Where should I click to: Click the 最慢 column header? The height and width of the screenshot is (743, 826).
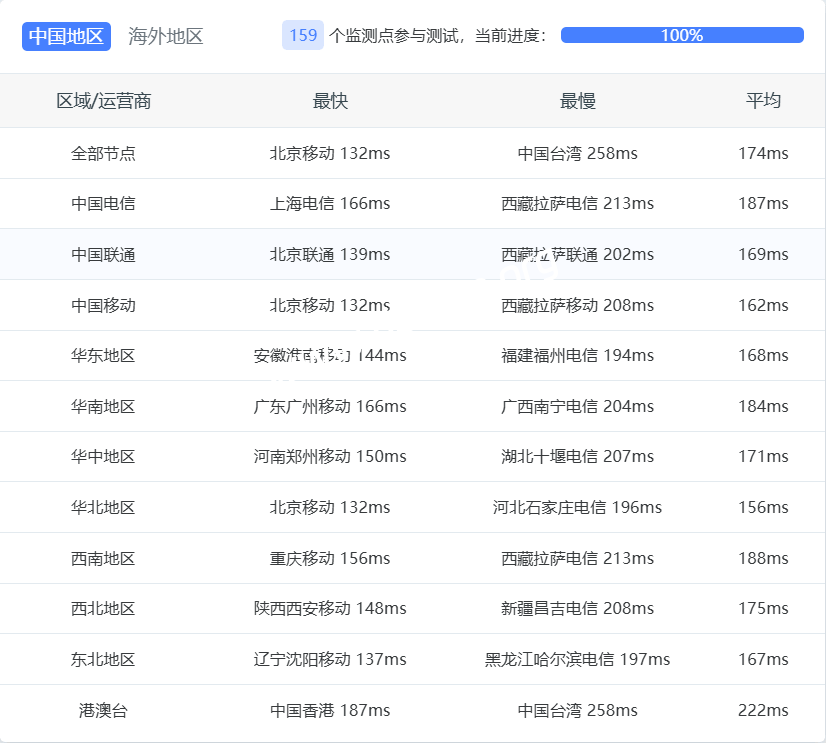pos(577,101)
